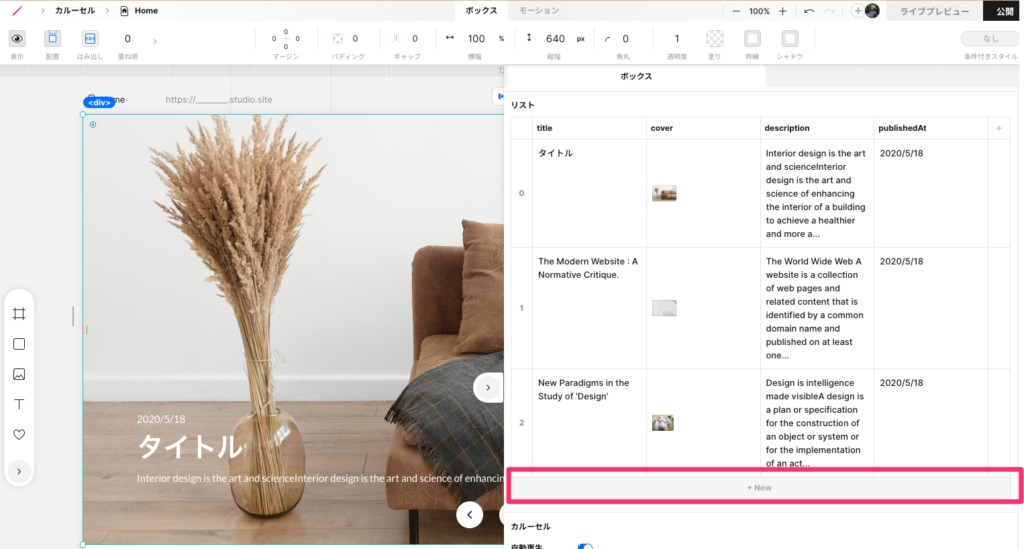Edit the 横幅 width value 100

tap(476, 39)
